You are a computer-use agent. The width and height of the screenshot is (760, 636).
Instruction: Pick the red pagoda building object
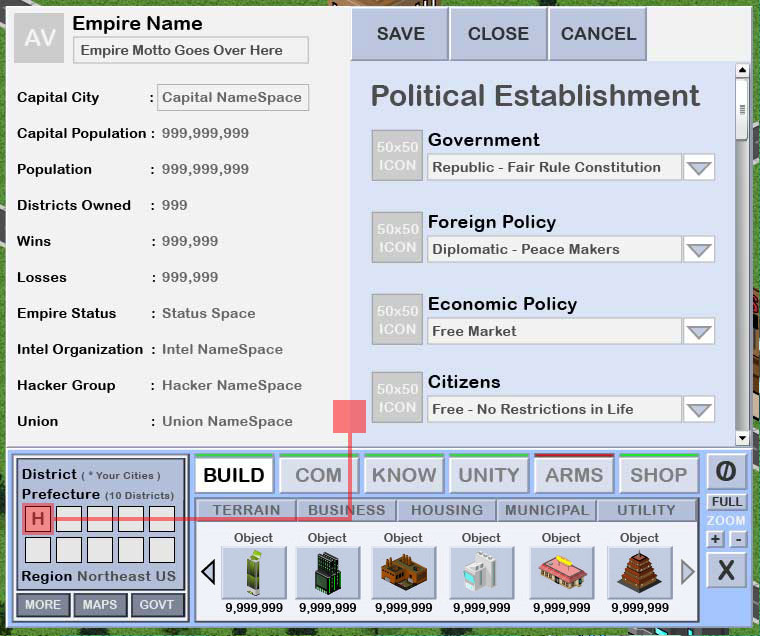click(x=640, y=572)
